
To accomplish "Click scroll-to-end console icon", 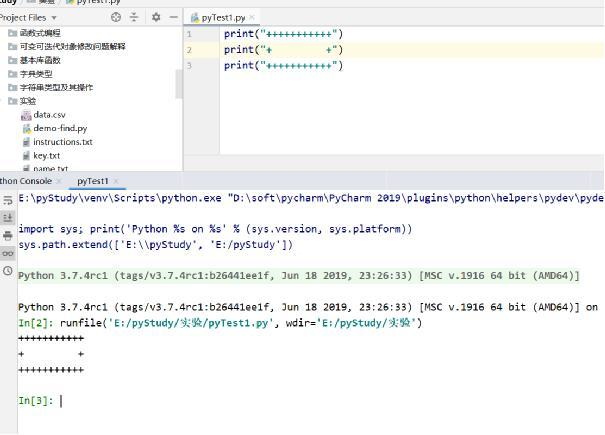I will [x=8, y=218].
